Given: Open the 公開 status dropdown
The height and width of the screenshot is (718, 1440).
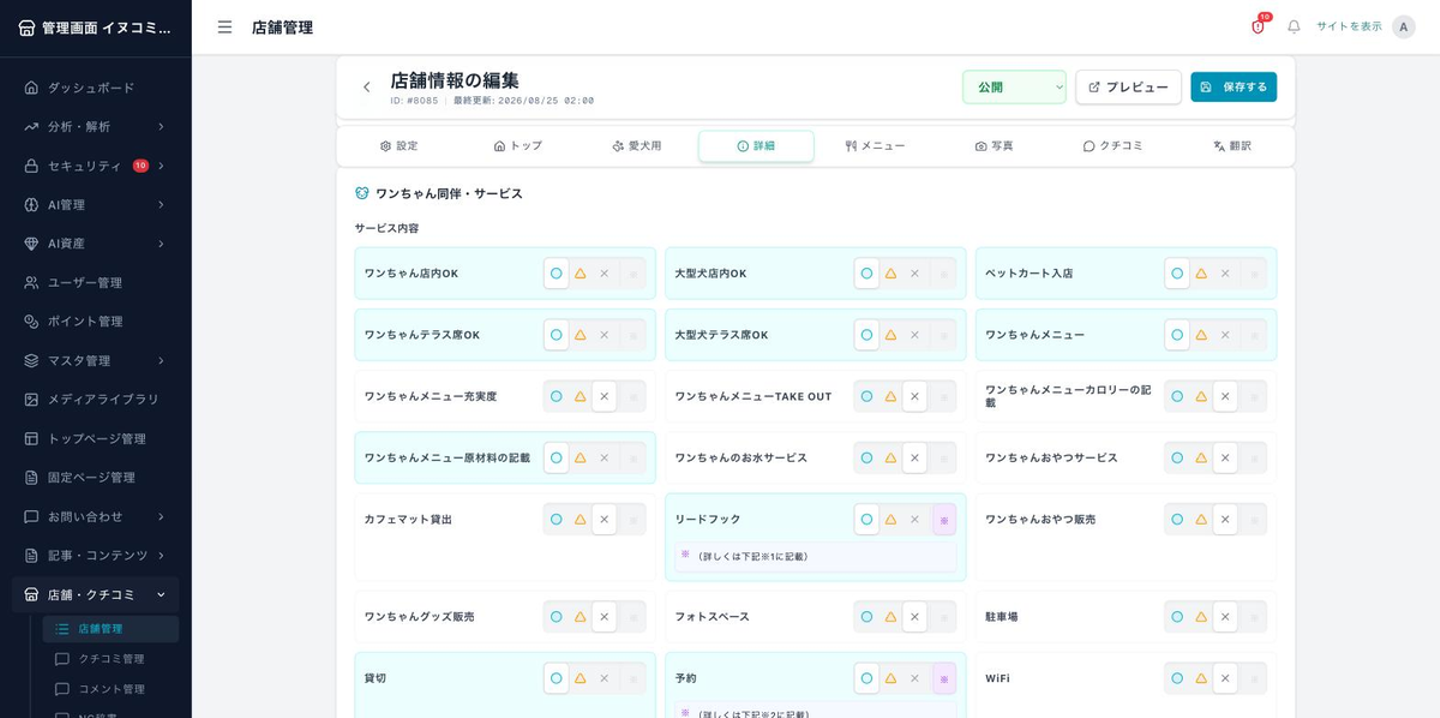Looking at the screenshot, I should 1014,87.
